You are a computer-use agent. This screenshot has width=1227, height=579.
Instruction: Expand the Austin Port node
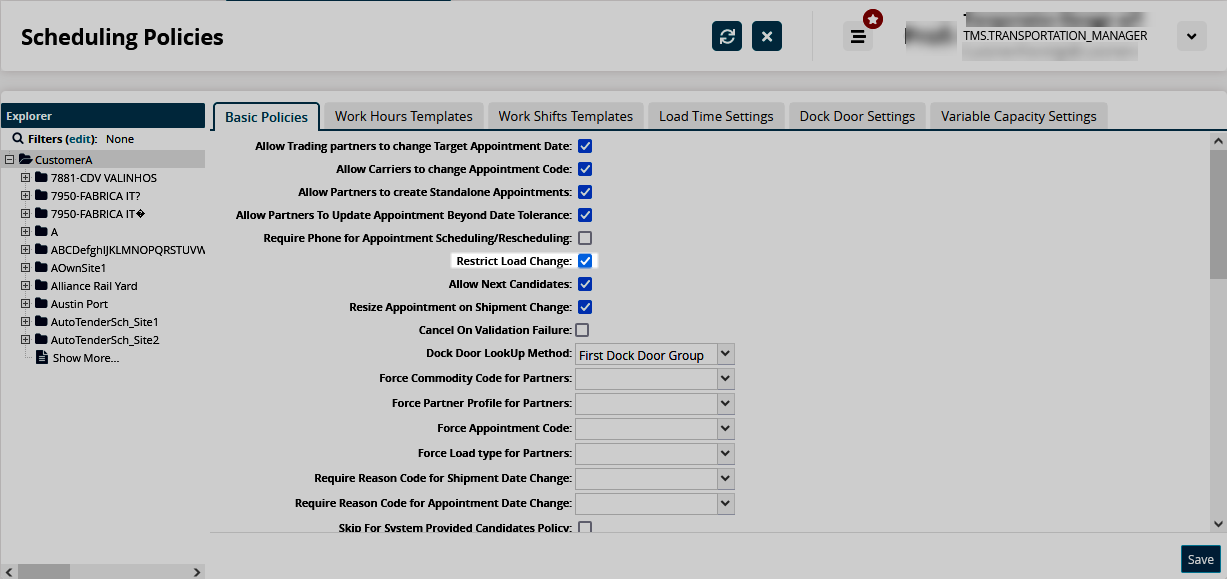[x=25, y=304]
